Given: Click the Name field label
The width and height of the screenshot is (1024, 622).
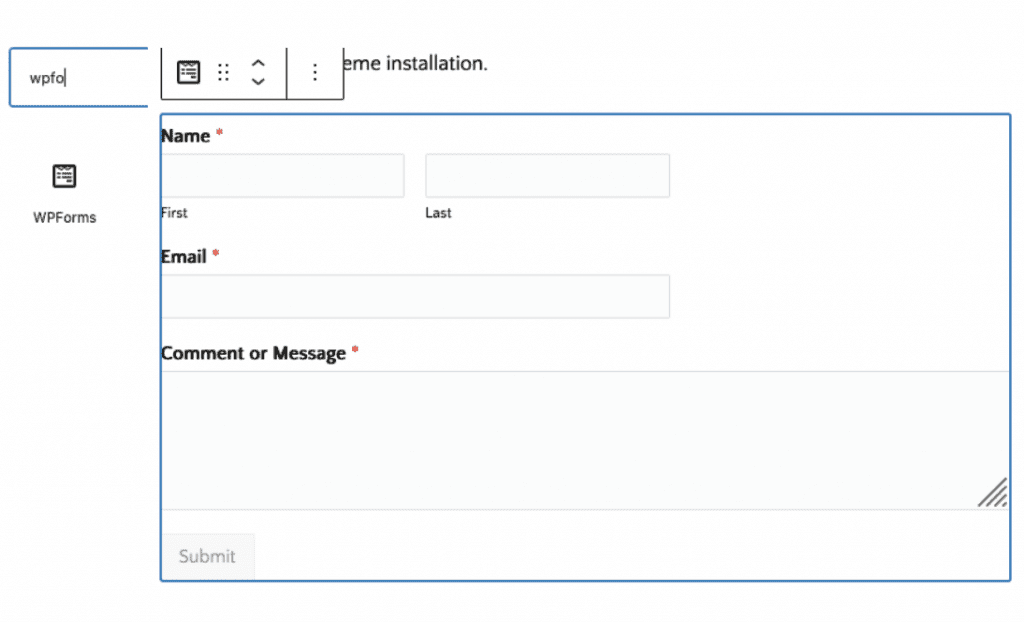Looking at the screenshot, I should click(186, 136).
